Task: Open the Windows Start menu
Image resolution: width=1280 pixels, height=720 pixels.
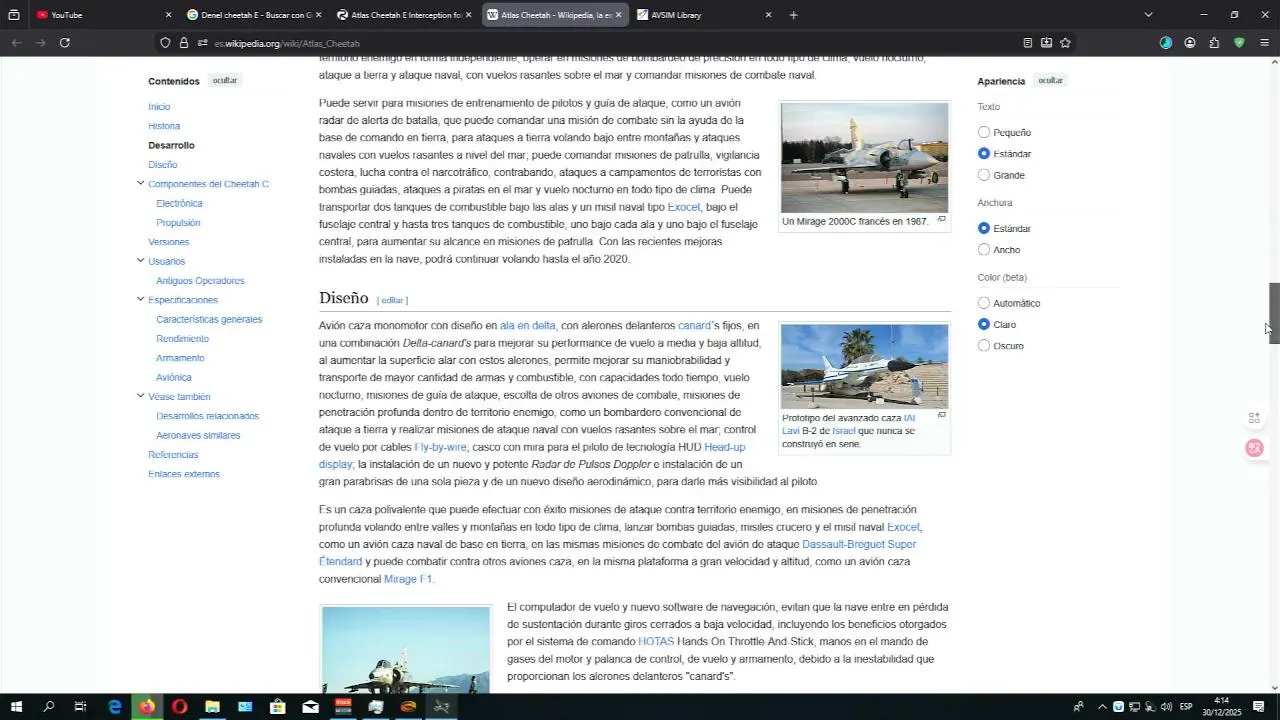Action: click(16, 707)
